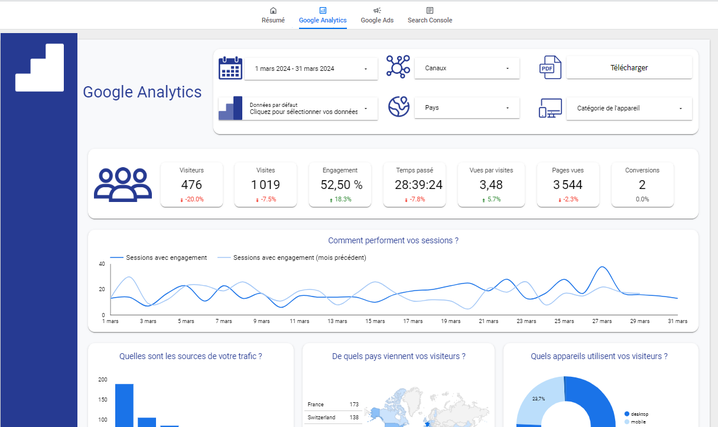Viewport: 718px width, 427px height.
Task: Click the devices monitor icon
Action: tap(550, 108)
